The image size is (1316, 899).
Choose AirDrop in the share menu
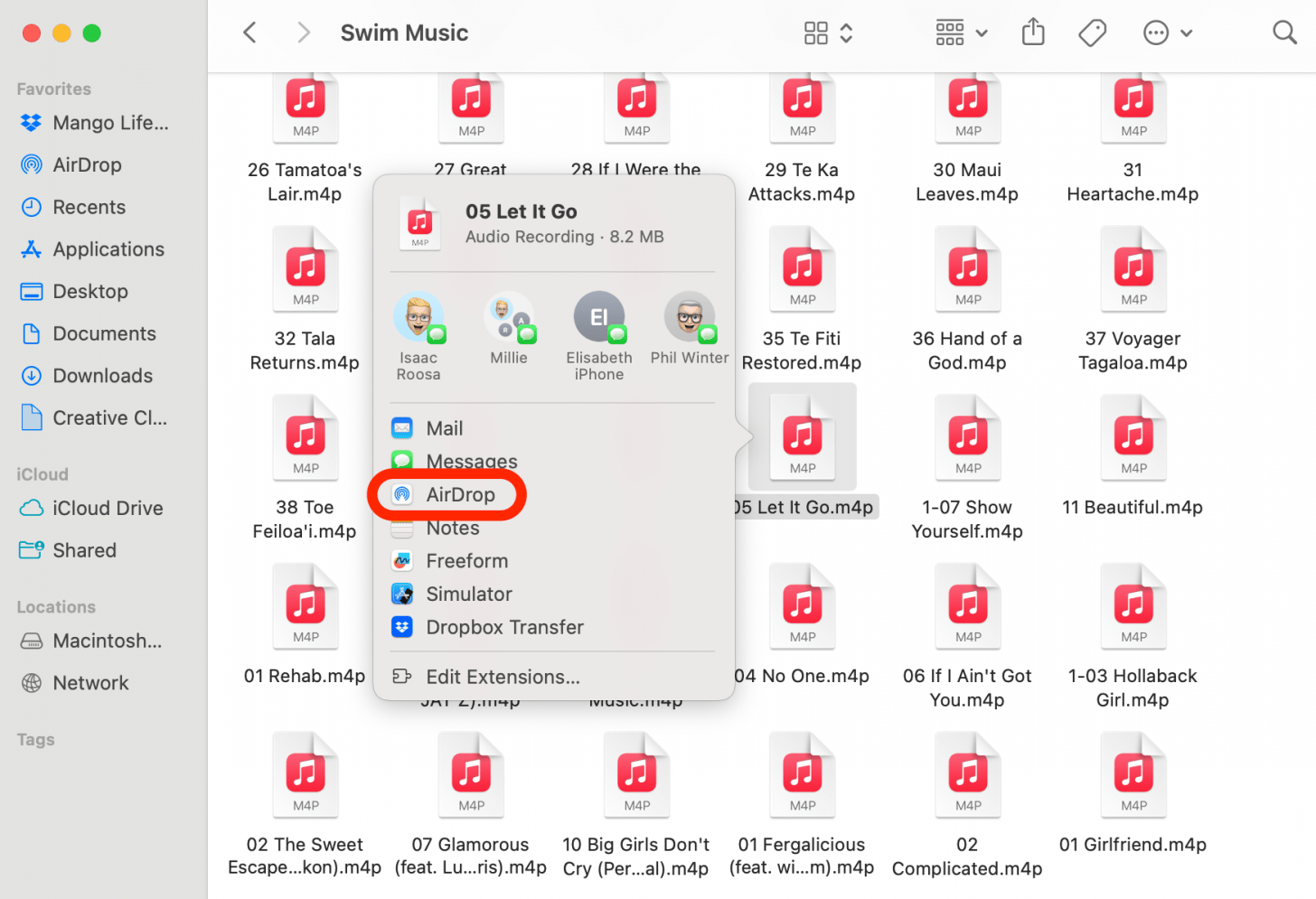point(460,495)
